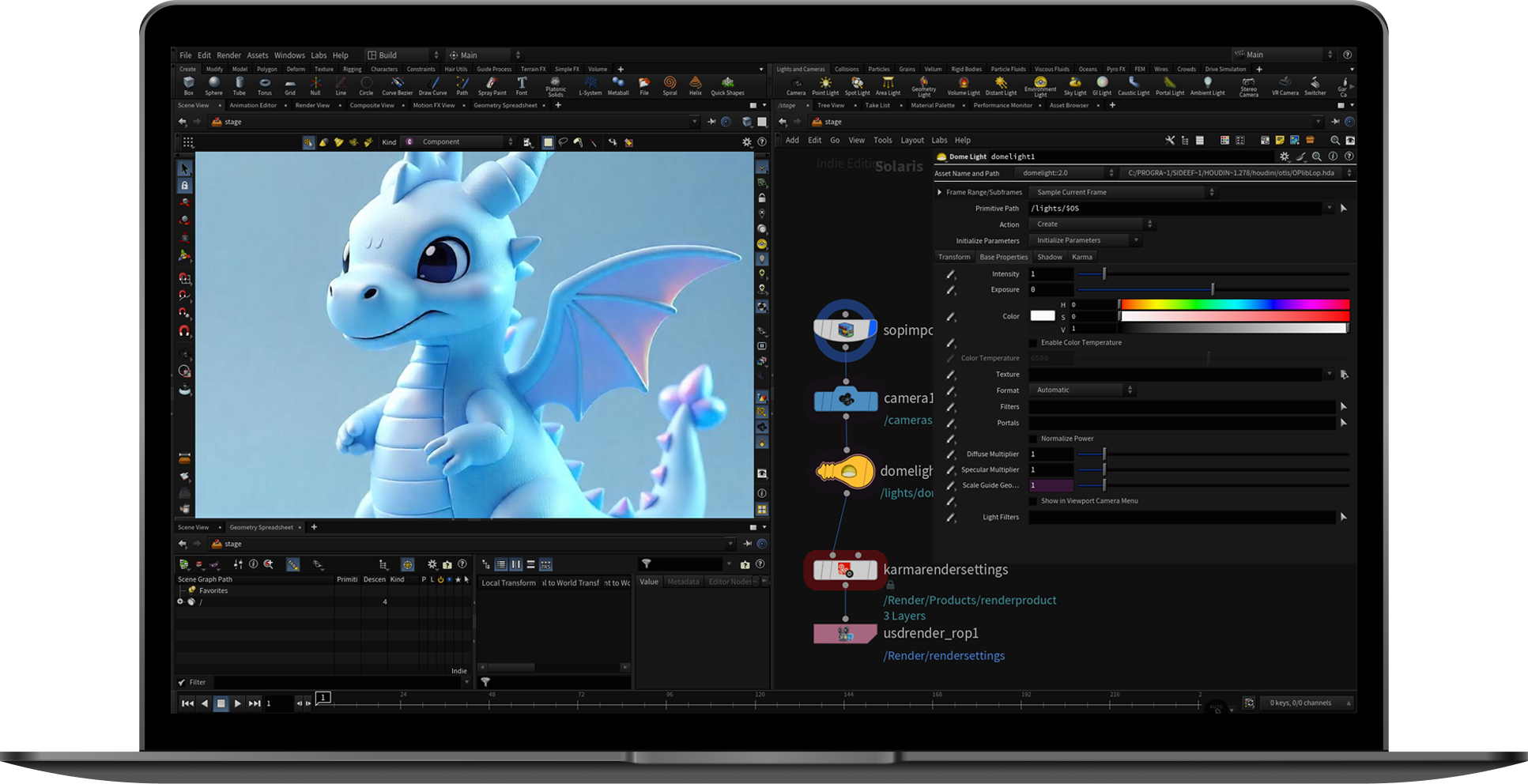Viewport: 1528px width, 784px height.
Task: Select the Font shelf tool
Action: (x=522, y=85)
